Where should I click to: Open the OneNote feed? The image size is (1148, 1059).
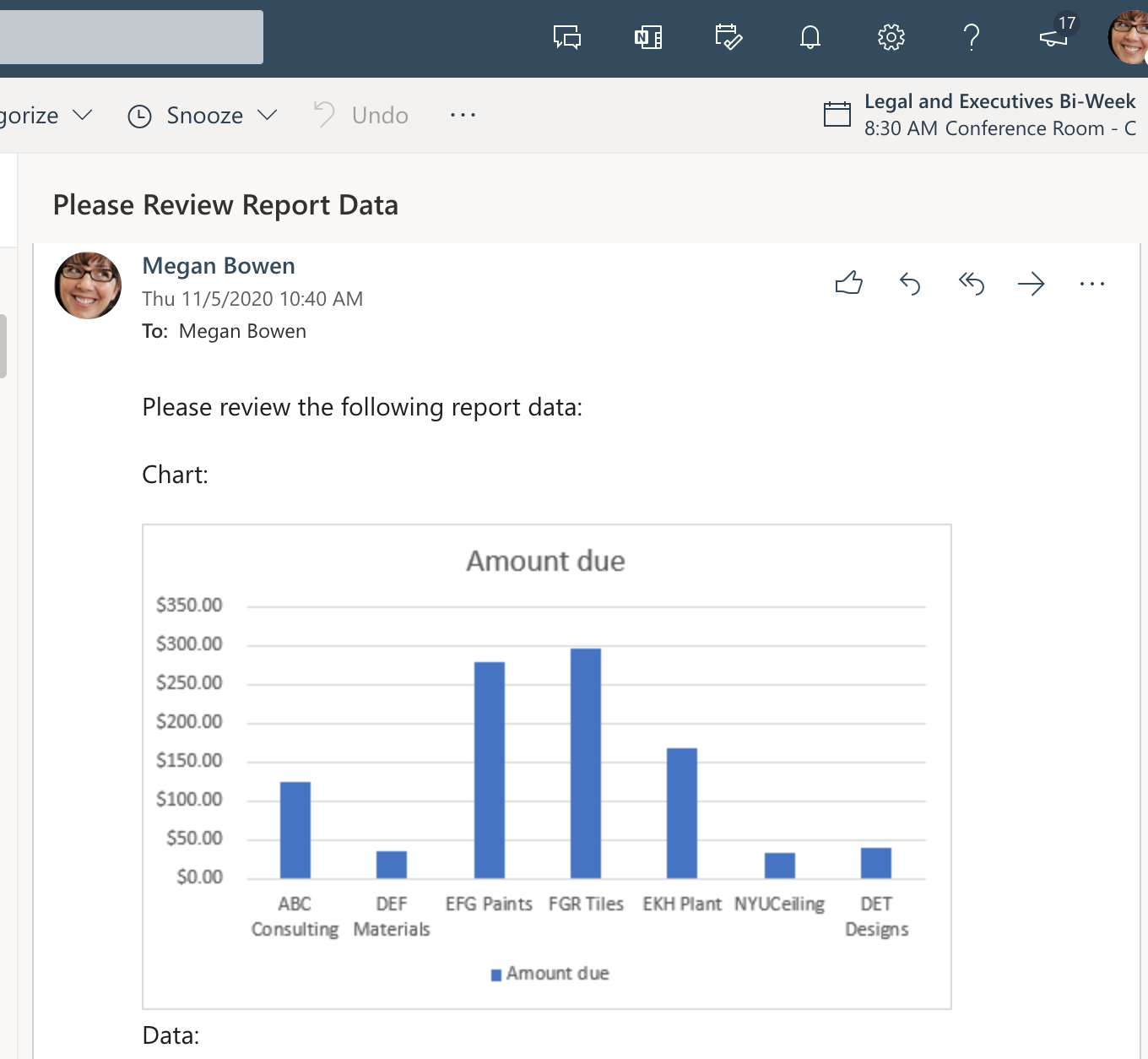[647, 37]
